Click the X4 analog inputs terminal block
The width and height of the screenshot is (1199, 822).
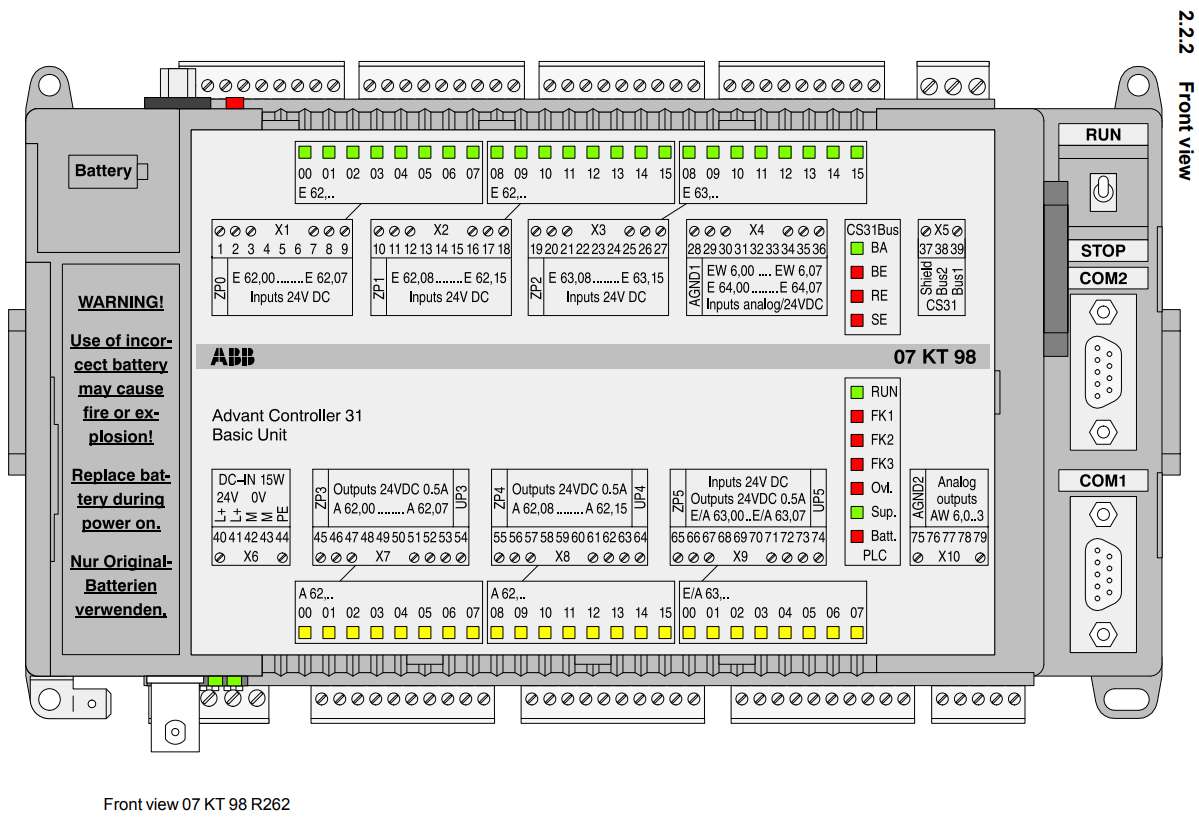pos(756,266)
